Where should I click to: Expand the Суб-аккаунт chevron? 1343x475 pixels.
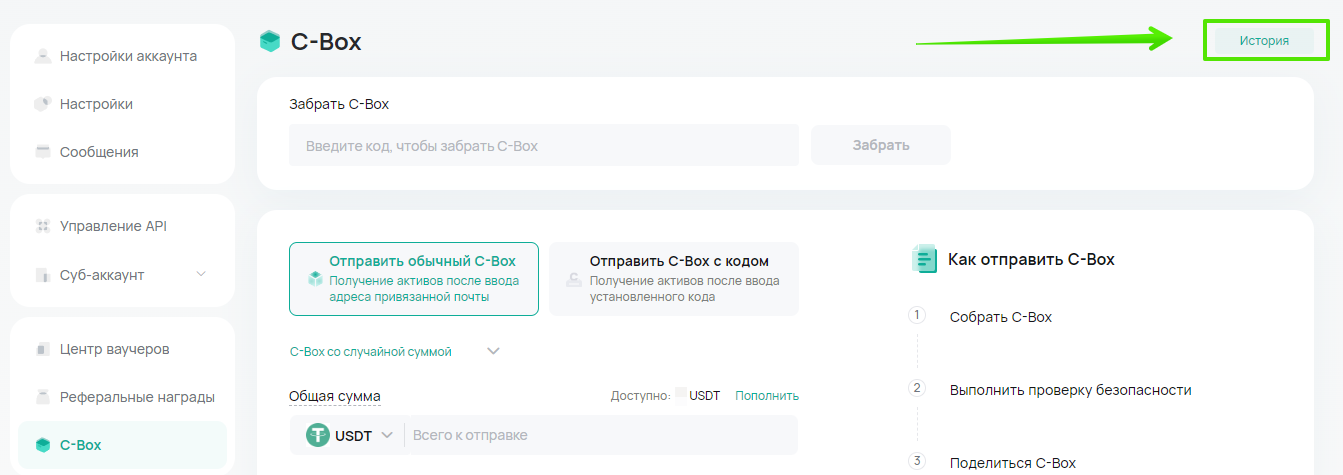click(x=201, y=274)
